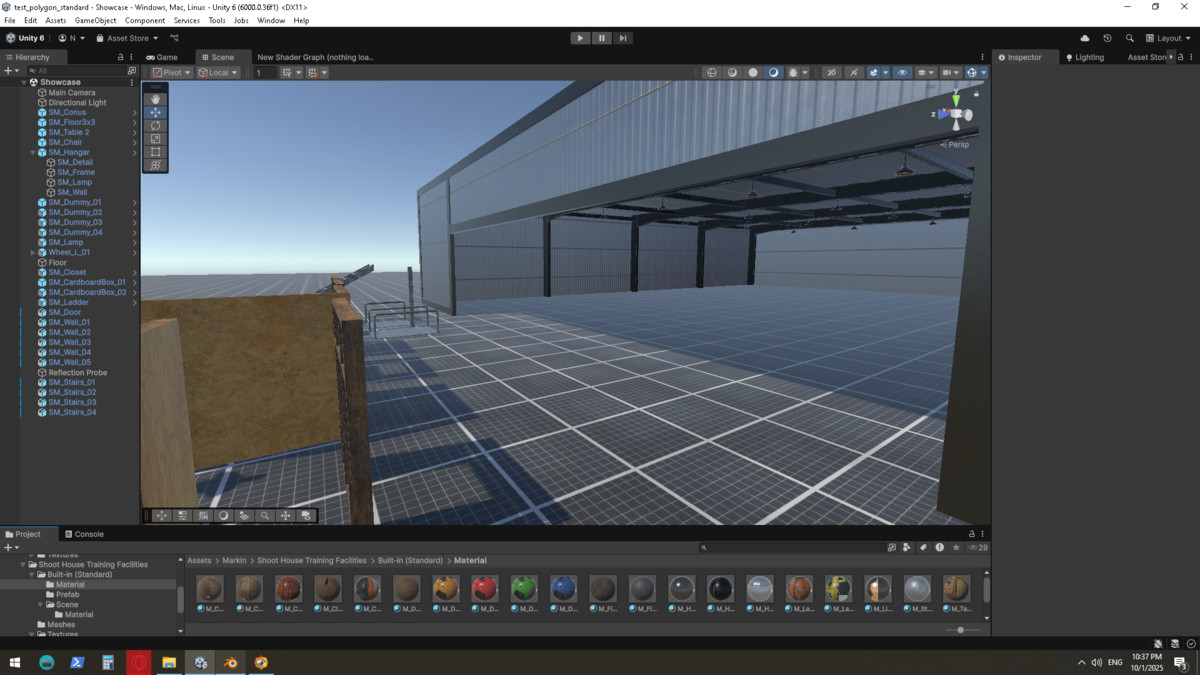Collapse the SM_Hangar tree item

[32, 153]
